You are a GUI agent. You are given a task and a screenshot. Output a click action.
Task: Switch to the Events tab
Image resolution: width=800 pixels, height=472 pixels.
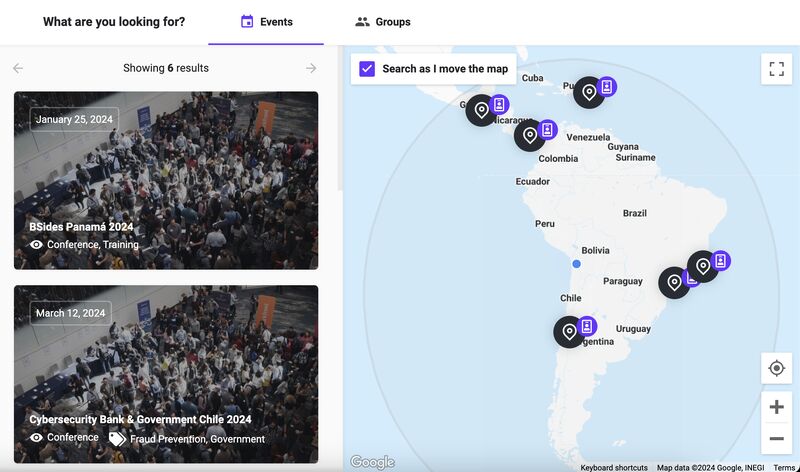(x=266, y=22)
